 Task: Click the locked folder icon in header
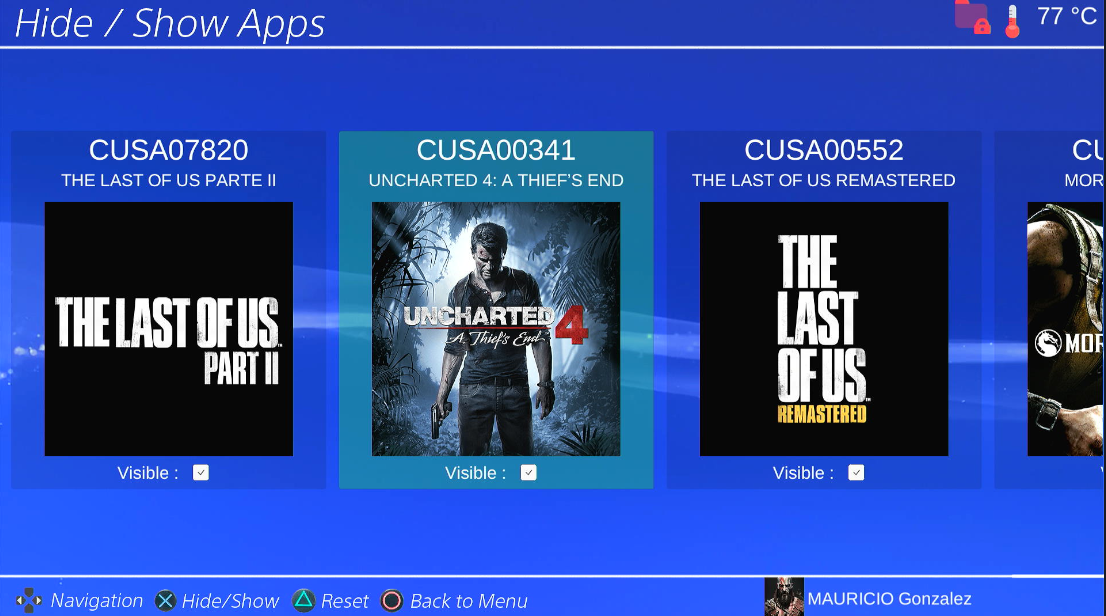972,17
